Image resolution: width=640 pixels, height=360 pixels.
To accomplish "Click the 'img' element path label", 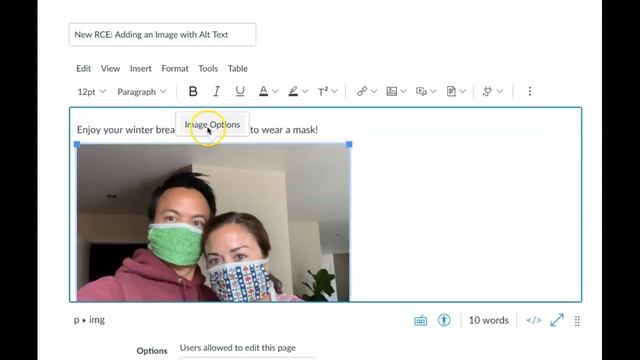I will coord(97,320).
